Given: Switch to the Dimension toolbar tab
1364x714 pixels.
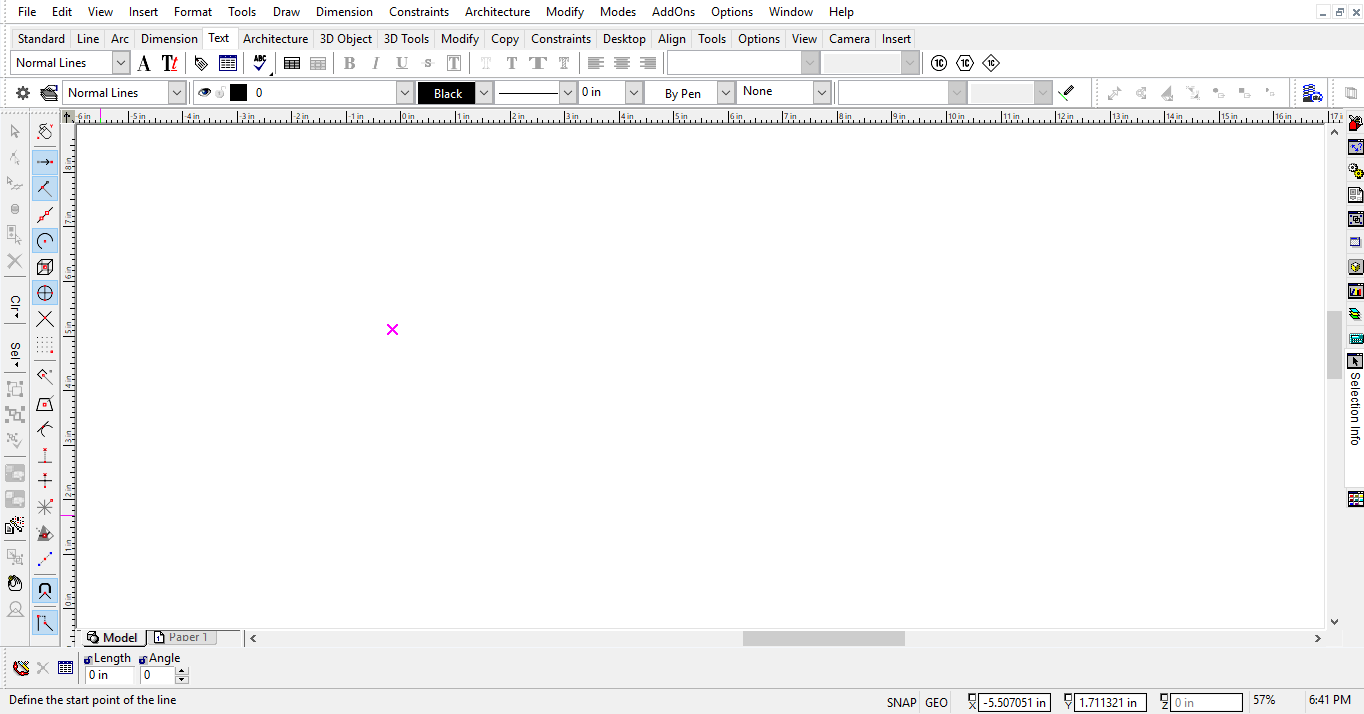Looking at the screenshot, I should [x=169, y=39].
